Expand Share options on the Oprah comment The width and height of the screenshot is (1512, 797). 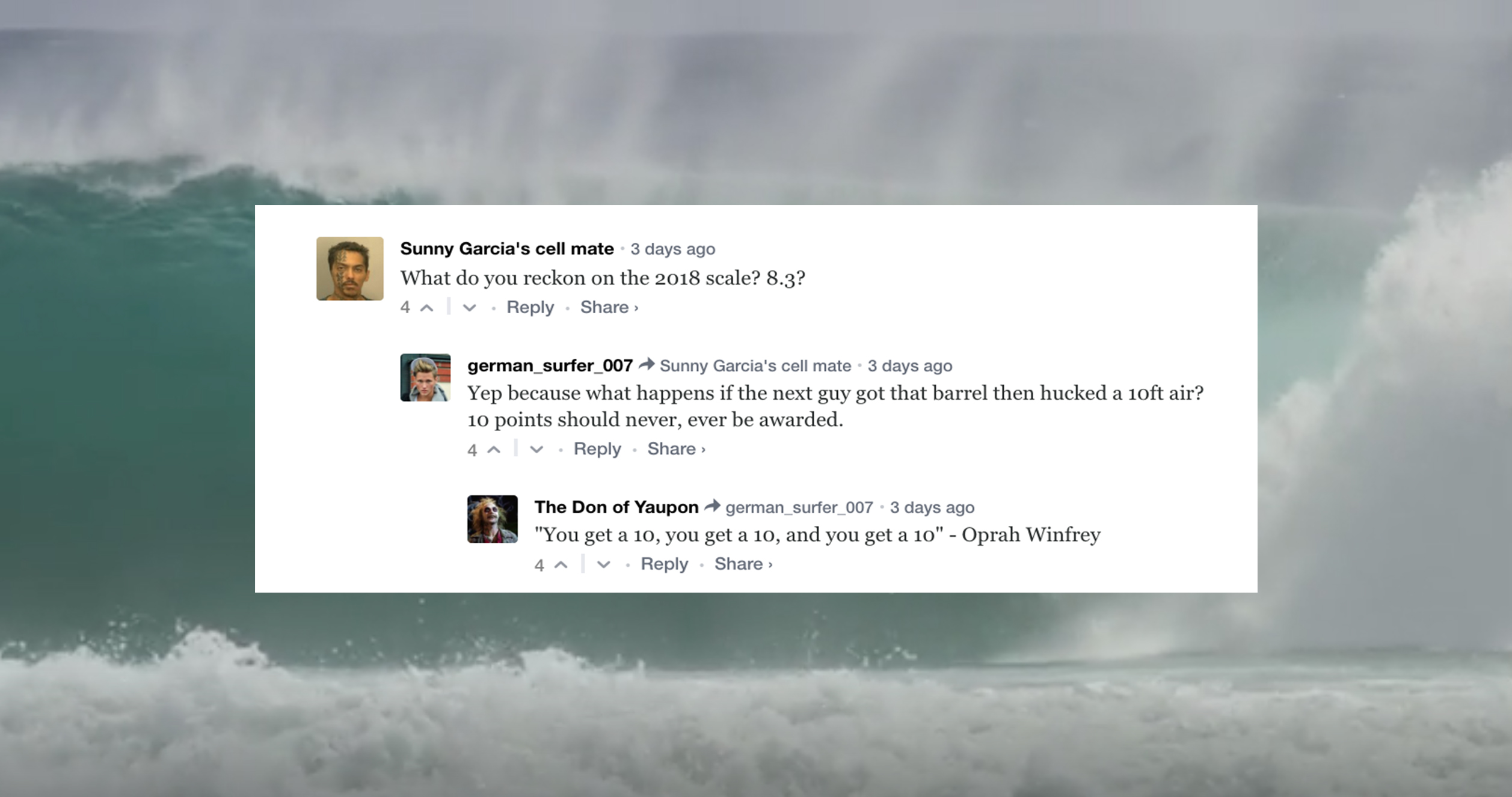tap(743, 564)
